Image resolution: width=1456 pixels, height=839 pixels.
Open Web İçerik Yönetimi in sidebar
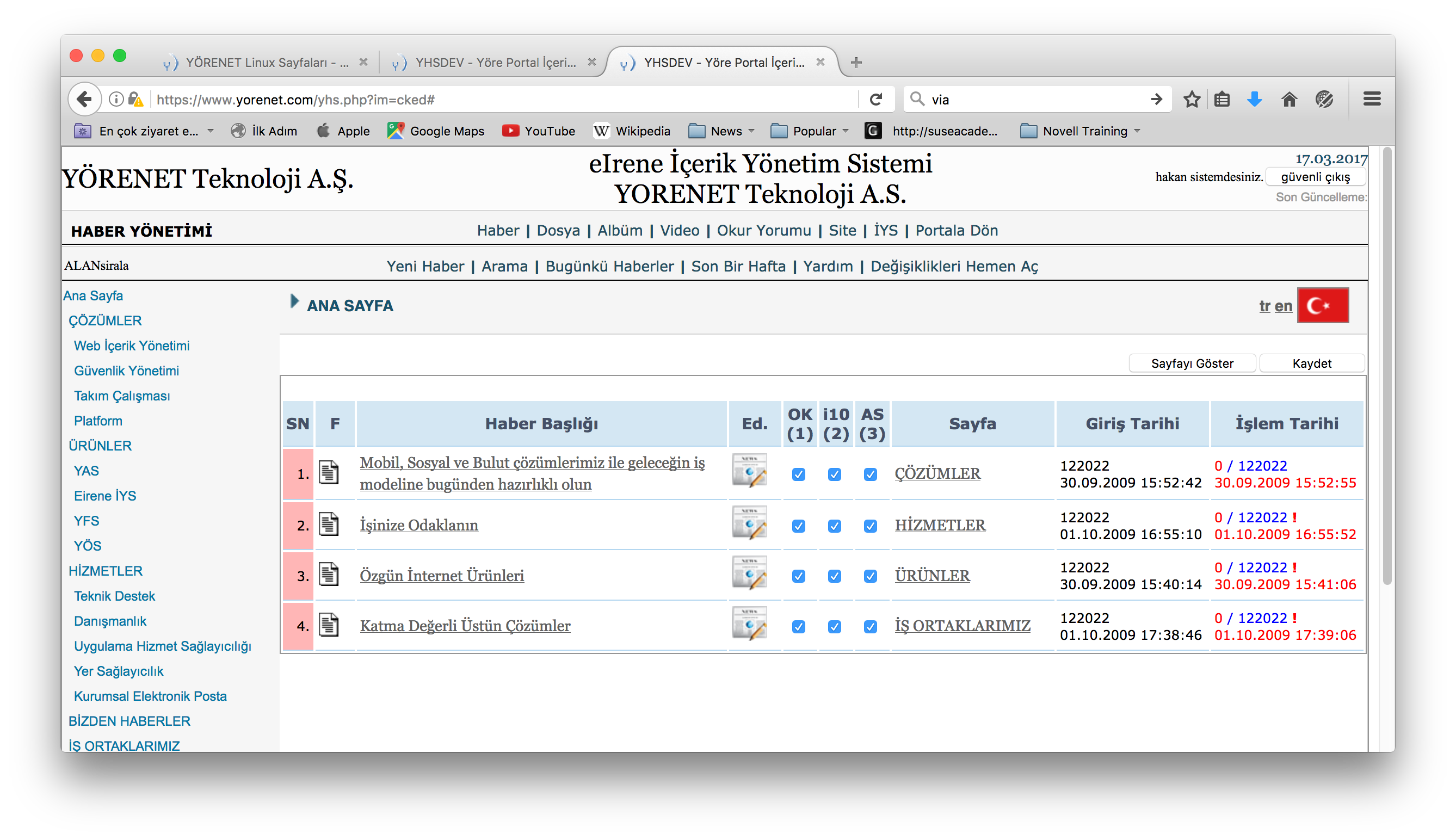pos(131,346)
